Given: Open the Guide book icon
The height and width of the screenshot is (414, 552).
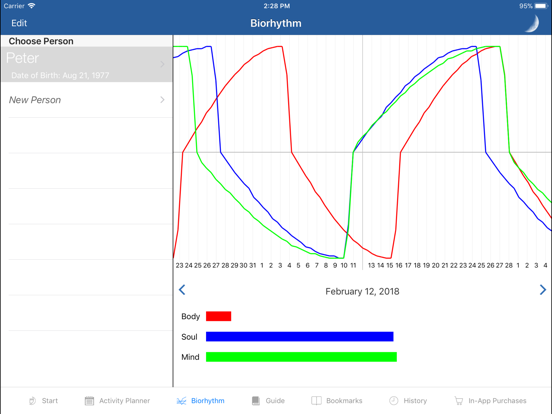Looking at the screenshot, I should coord(256,401).
